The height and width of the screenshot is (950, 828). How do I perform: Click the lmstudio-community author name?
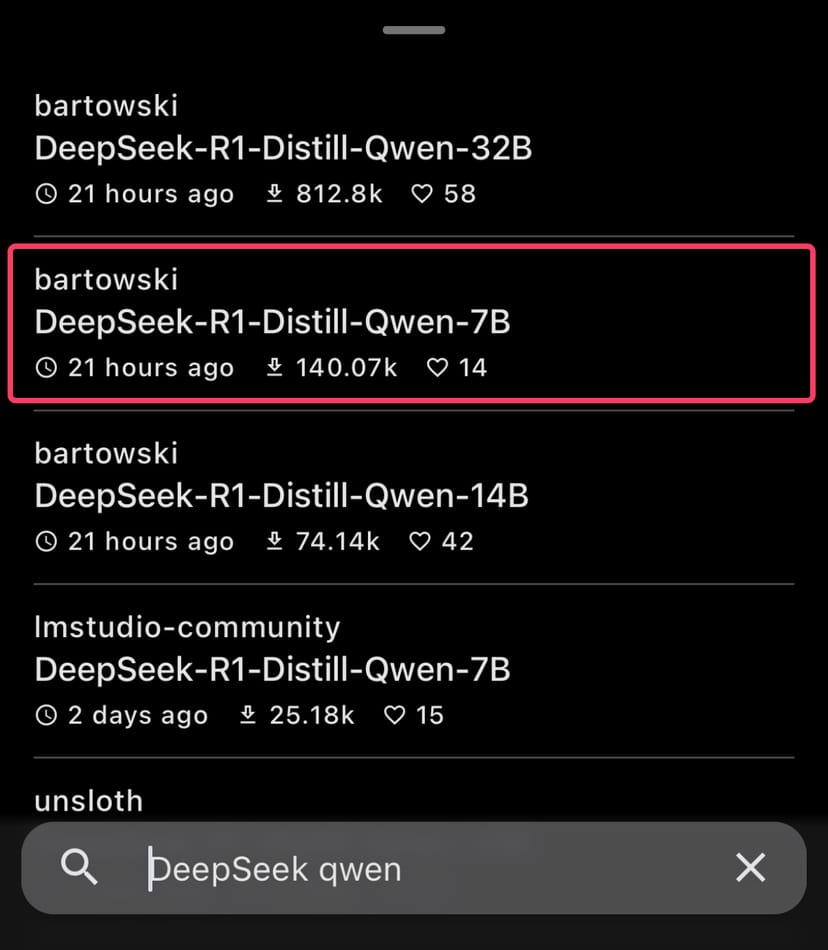coord(187,627)
